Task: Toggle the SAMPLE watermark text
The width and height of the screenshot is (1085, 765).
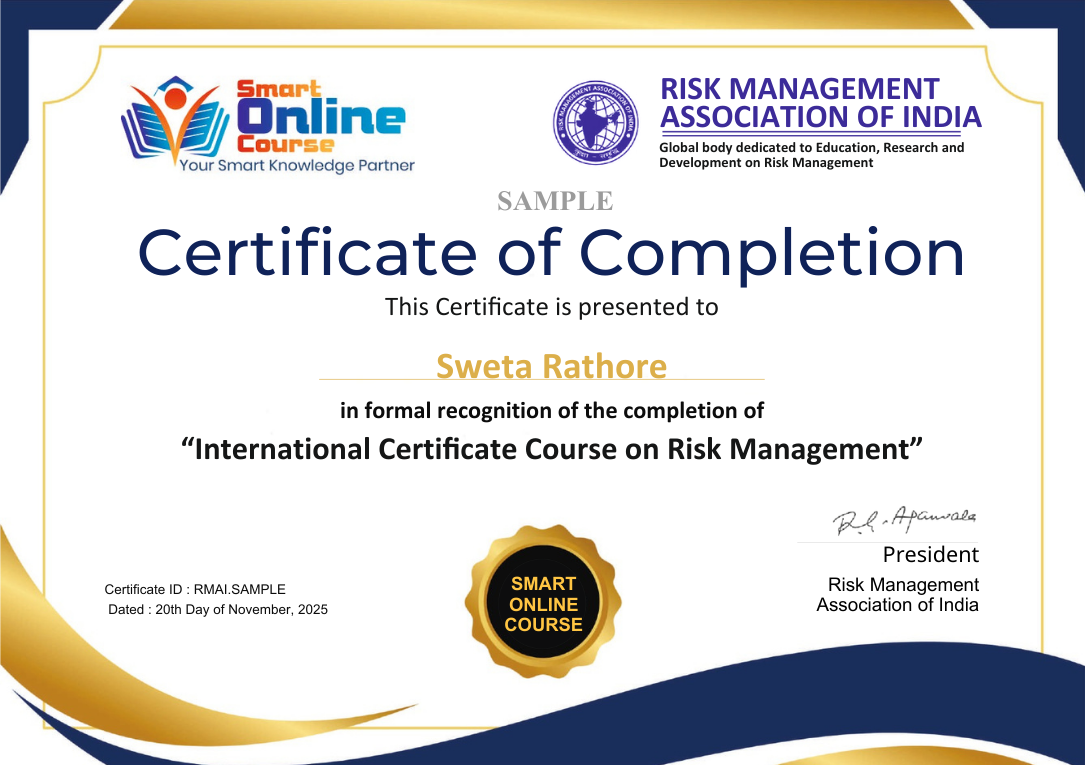Action: pos(553,201)
